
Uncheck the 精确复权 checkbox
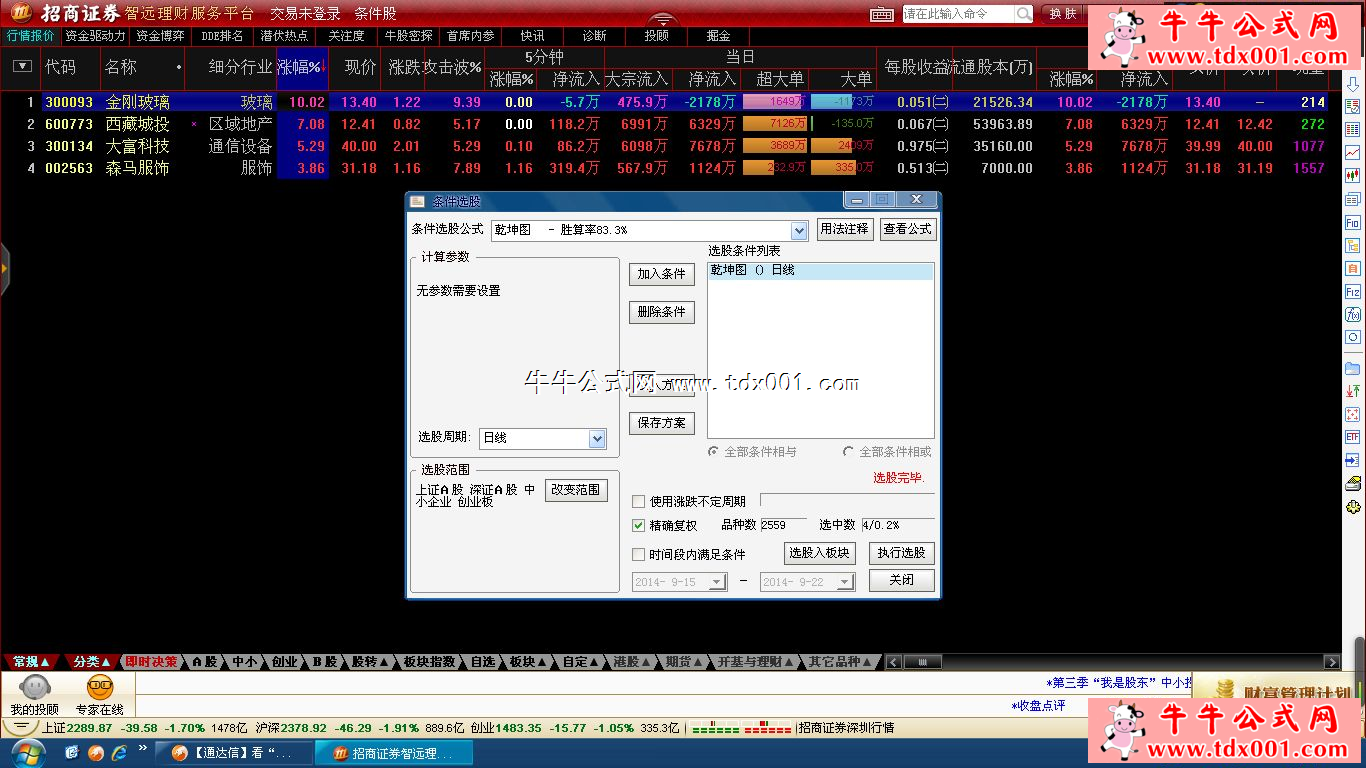639,525
